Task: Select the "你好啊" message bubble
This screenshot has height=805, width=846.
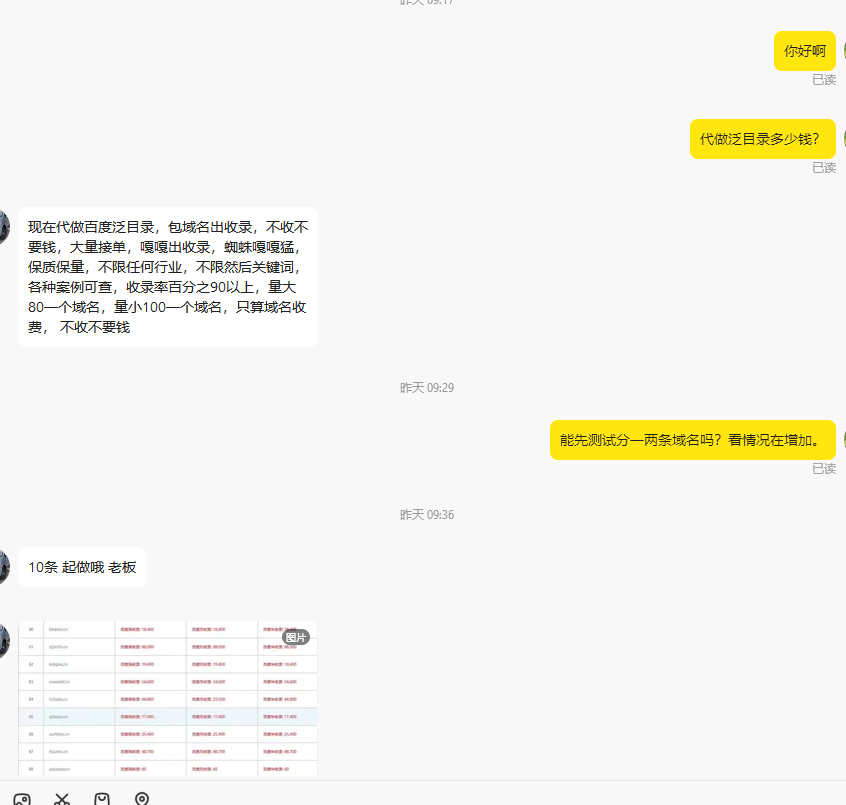Action: pyautogui.click(x=804, y=51)
